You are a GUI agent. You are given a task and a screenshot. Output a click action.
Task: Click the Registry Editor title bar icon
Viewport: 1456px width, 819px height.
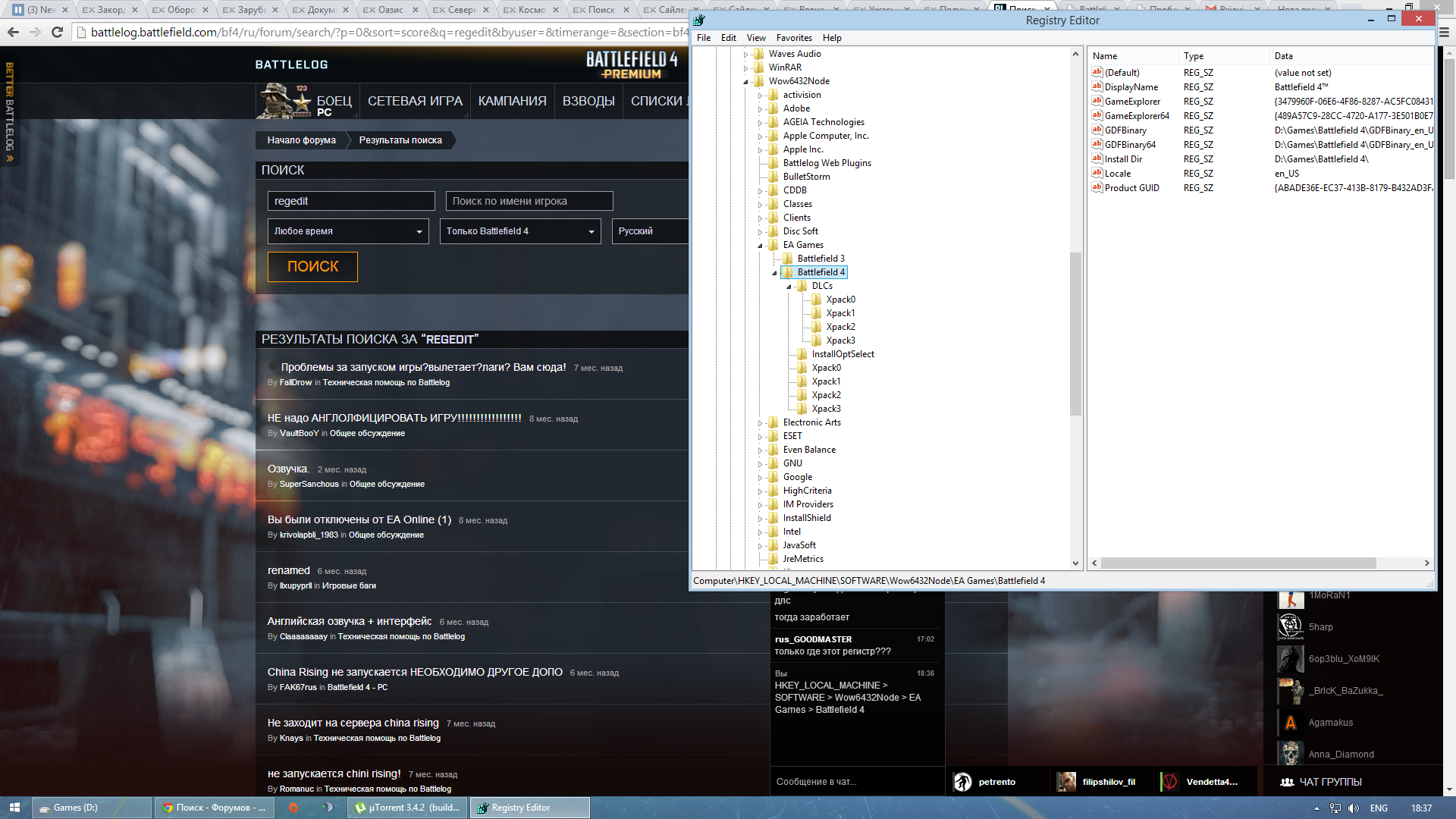(699, 20)
